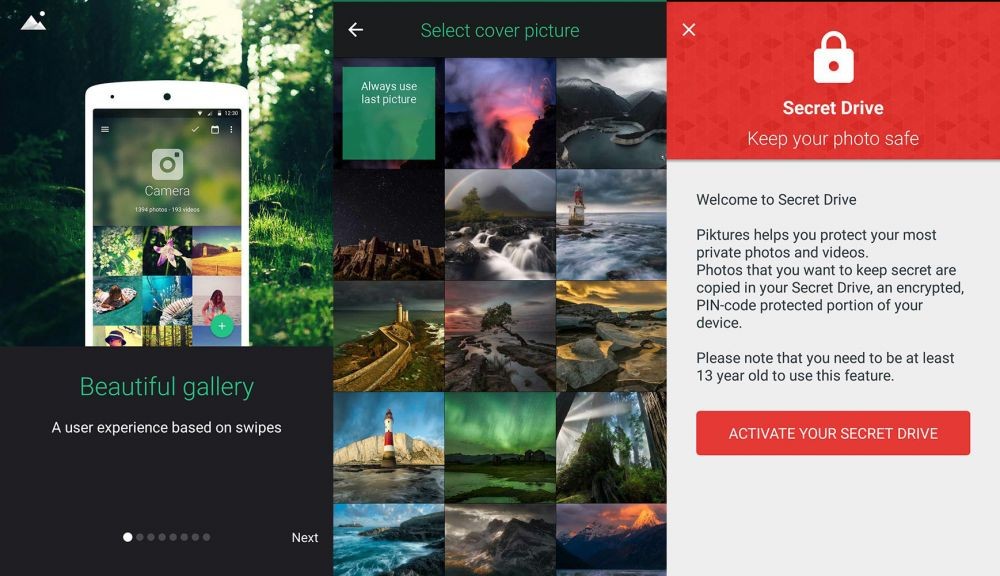Tap the golden field photo in phone mockup
1000x576 pixels.
(217, 251)
